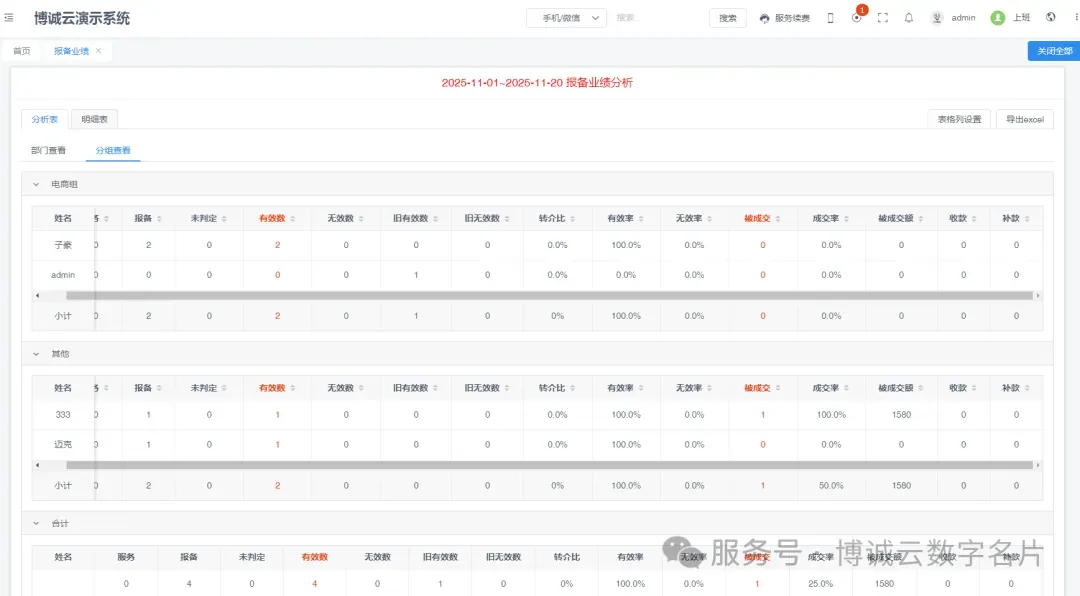Collapse the 电商组 group section
The image size is (1080, 596).
37,184
